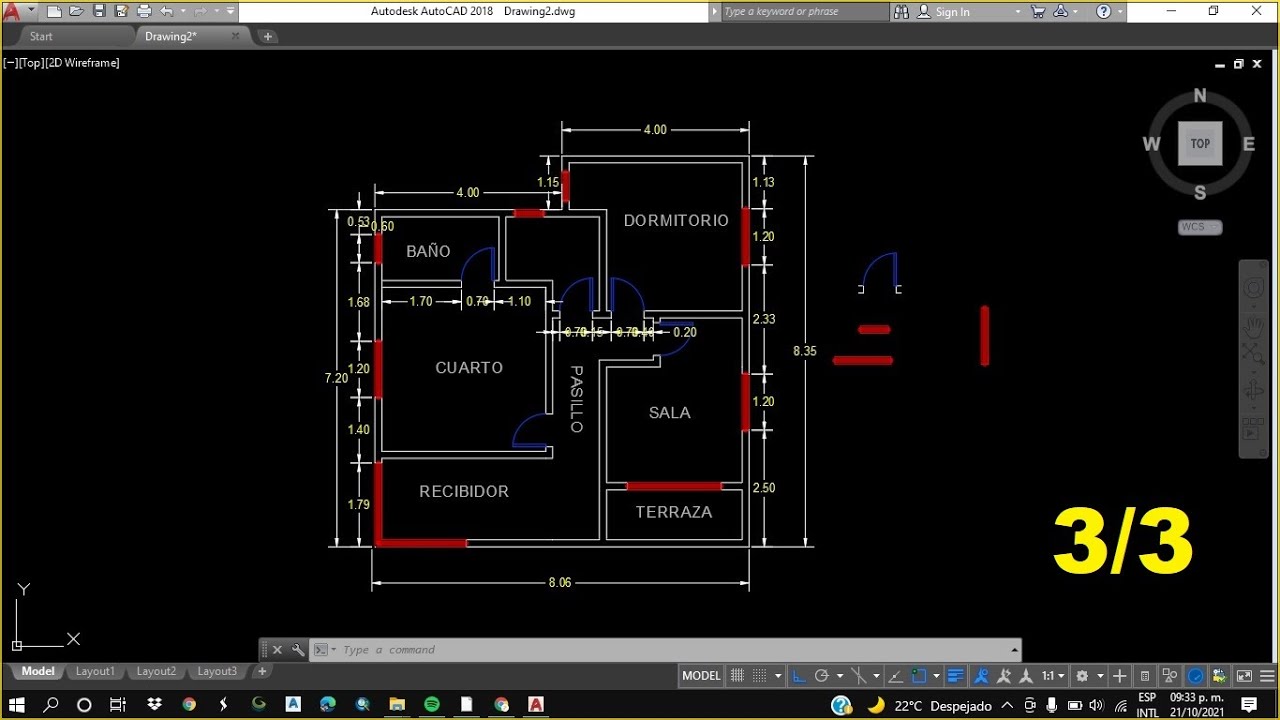Expand the Help dropdown arrow
Viewport: 1280px width, 720px height.
1120,12
